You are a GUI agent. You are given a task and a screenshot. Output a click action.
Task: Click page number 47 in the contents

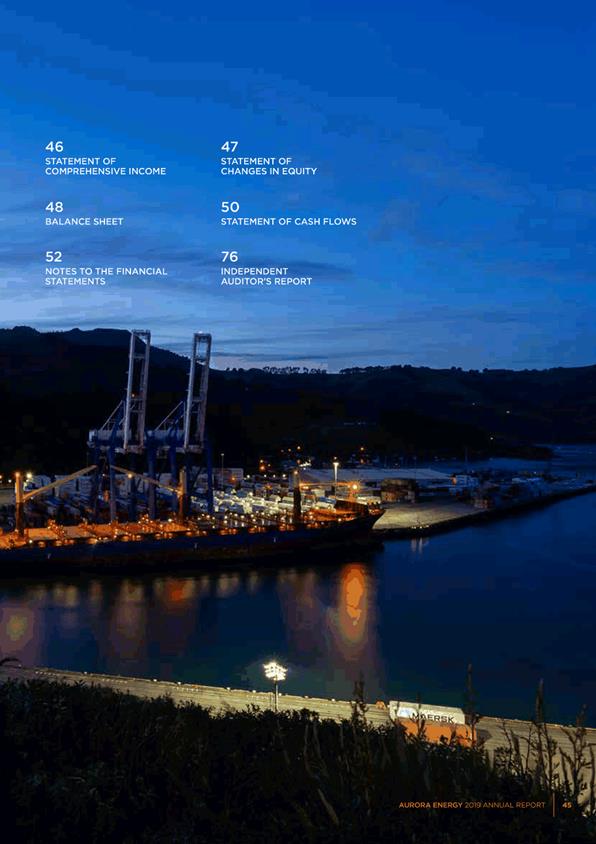[x=229, y=146]
